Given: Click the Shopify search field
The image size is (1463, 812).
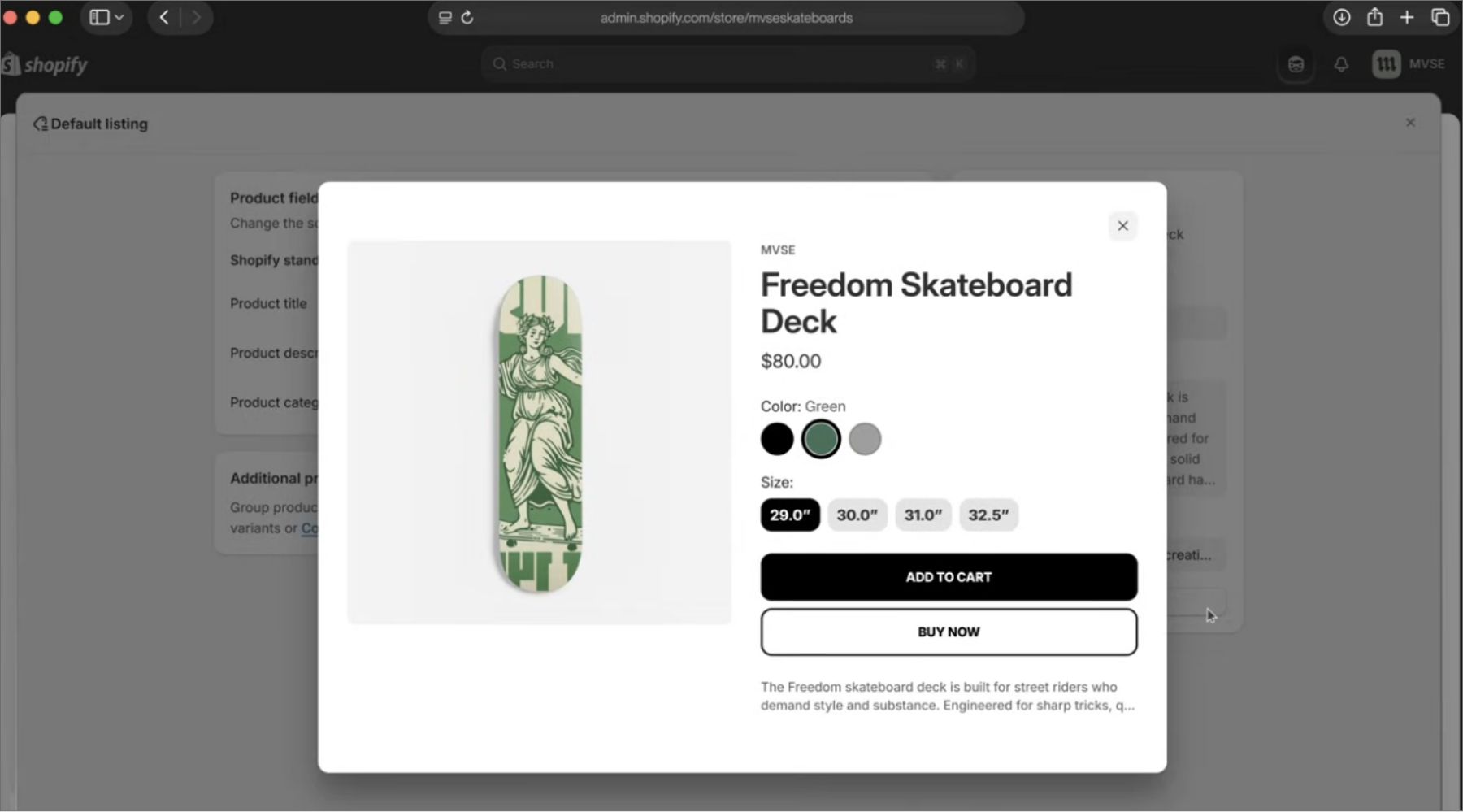Looking at the screenshot, I should coord(727,64).
